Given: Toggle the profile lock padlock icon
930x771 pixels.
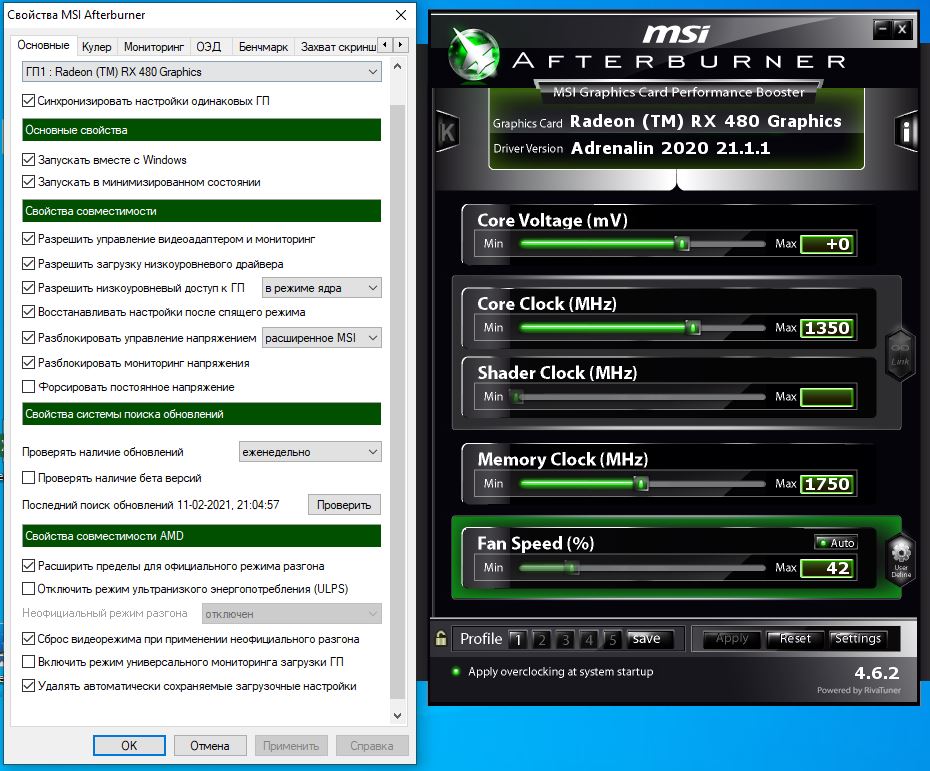Looking at the screenshot, I should [441, 638].
